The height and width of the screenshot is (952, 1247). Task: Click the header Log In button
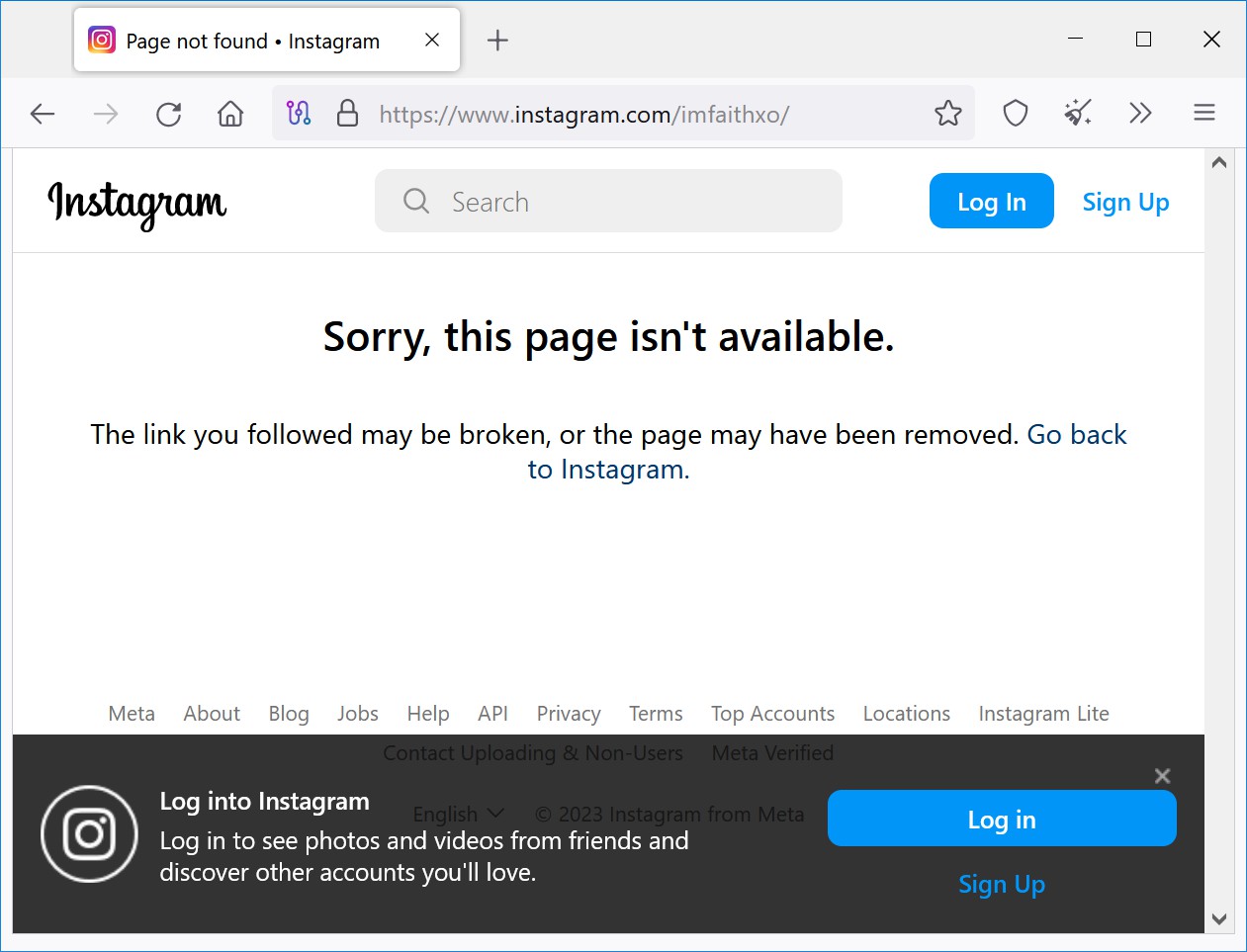click(992, 202)
